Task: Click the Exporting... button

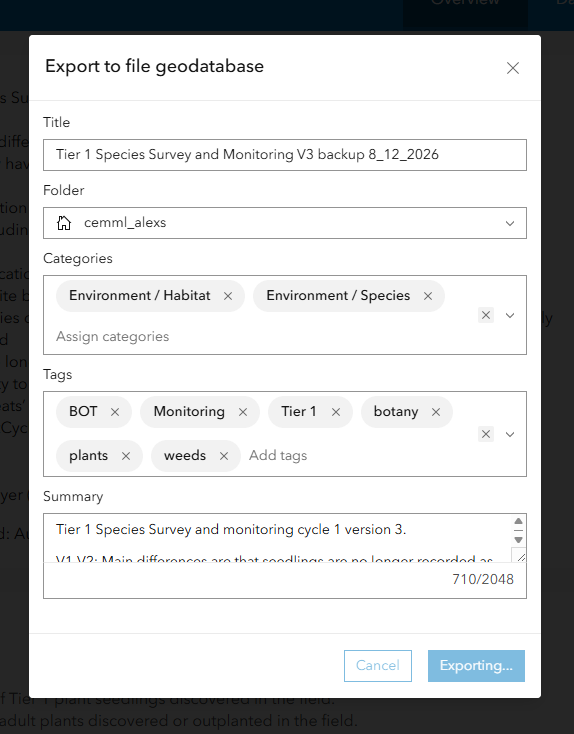Action: click(x=476, y=666)
